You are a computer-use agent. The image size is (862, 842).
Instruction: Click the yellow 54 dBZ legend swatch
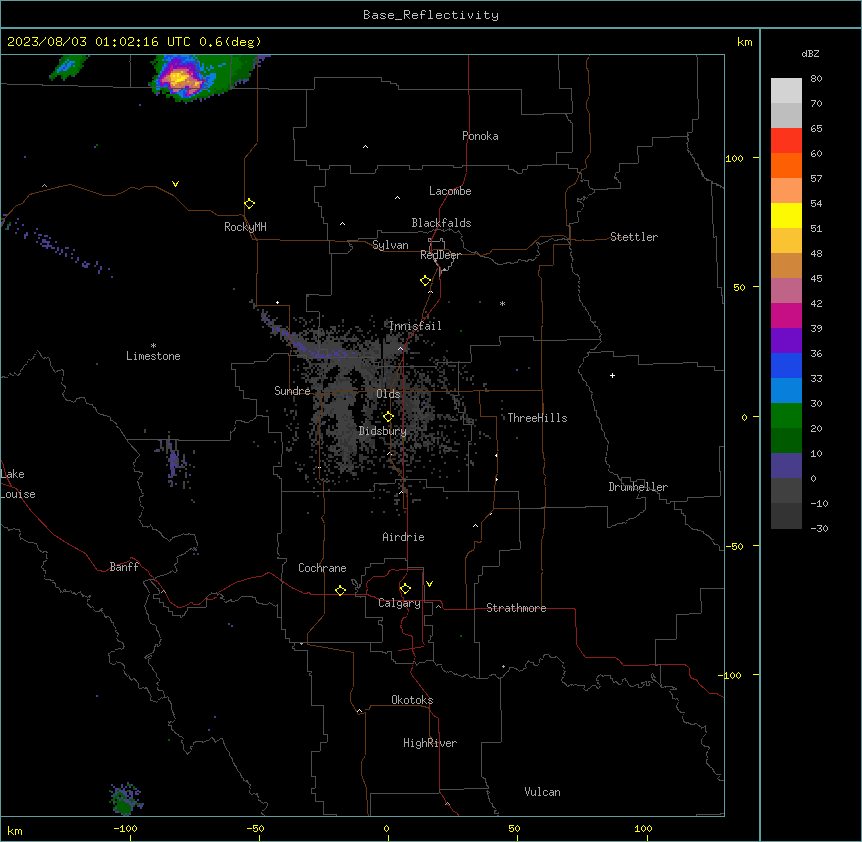click(786, 215)
